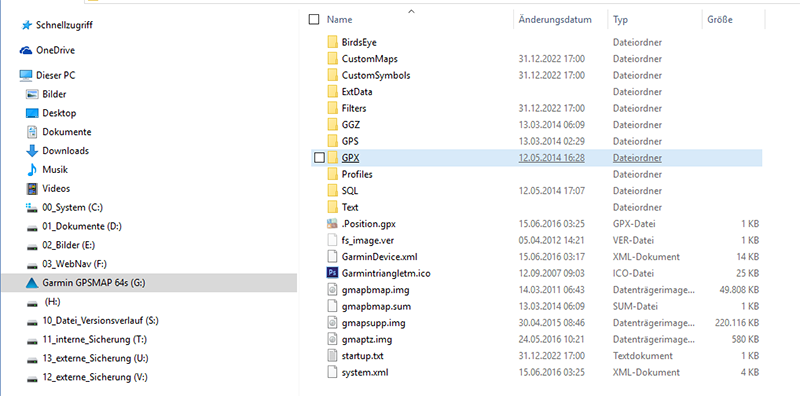Click the GPX-Datei type cell
The image size is (800, 396).
[634, 224]
